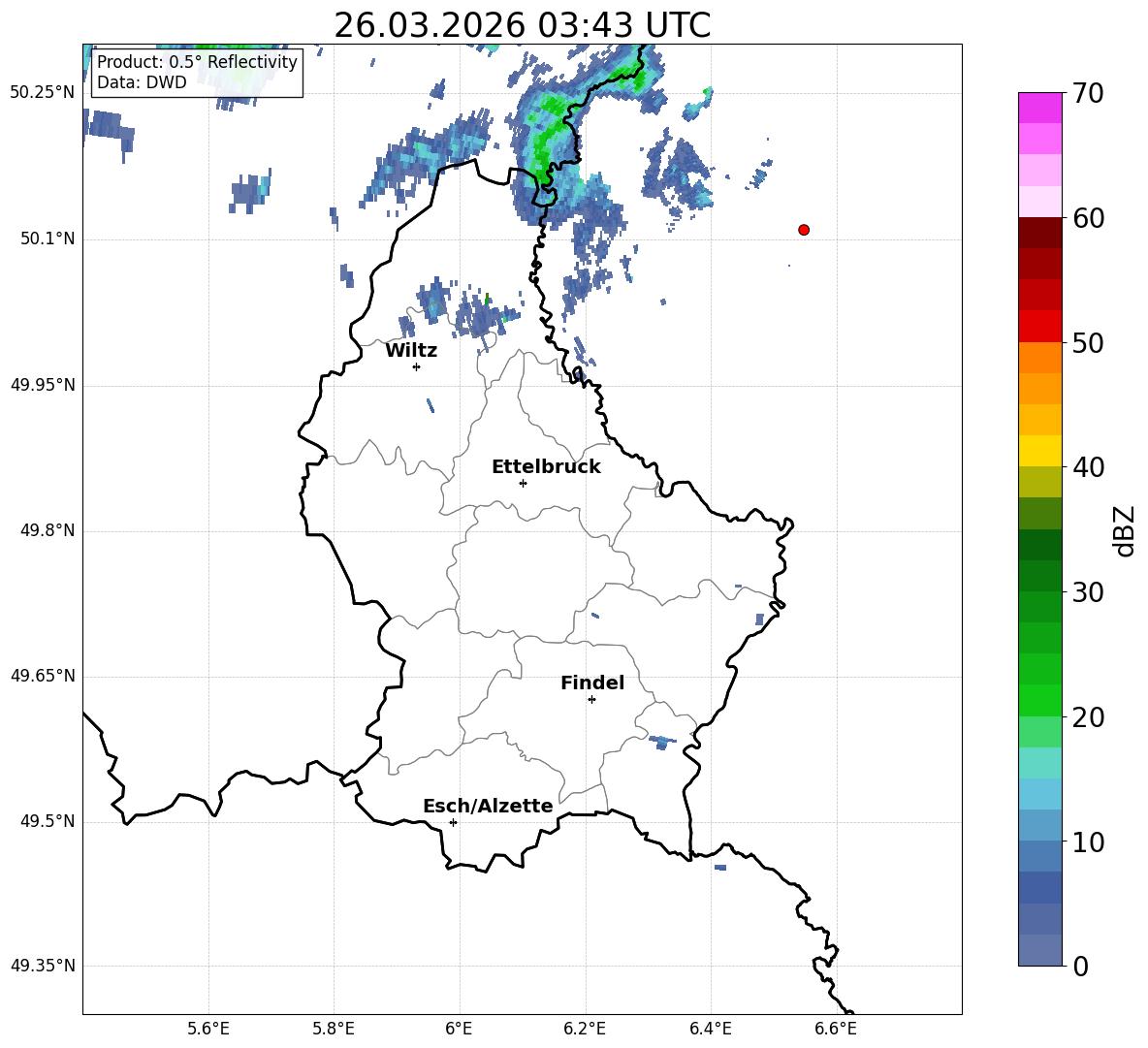
Task: Click the Wiltz station label
Action: pyautogui.click(x=411, y=351)
